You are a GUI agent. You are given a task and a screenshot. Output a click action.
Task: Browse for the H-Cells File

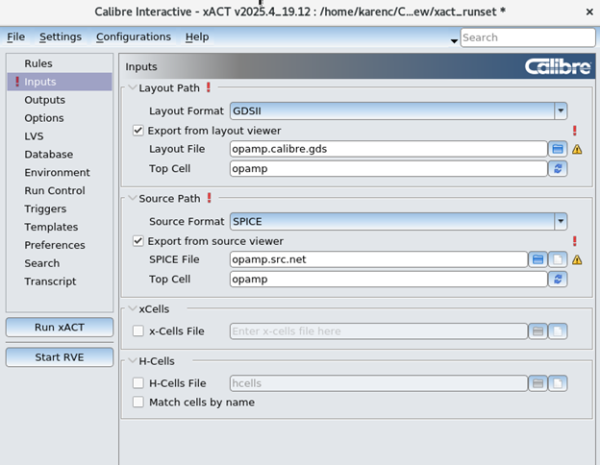(x=538, y=383)
